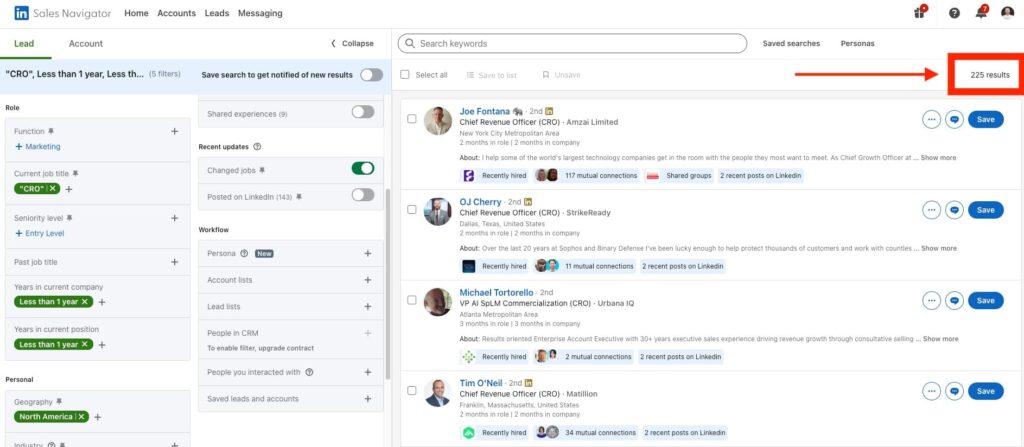Save OJ Cherry as lead

985,210
